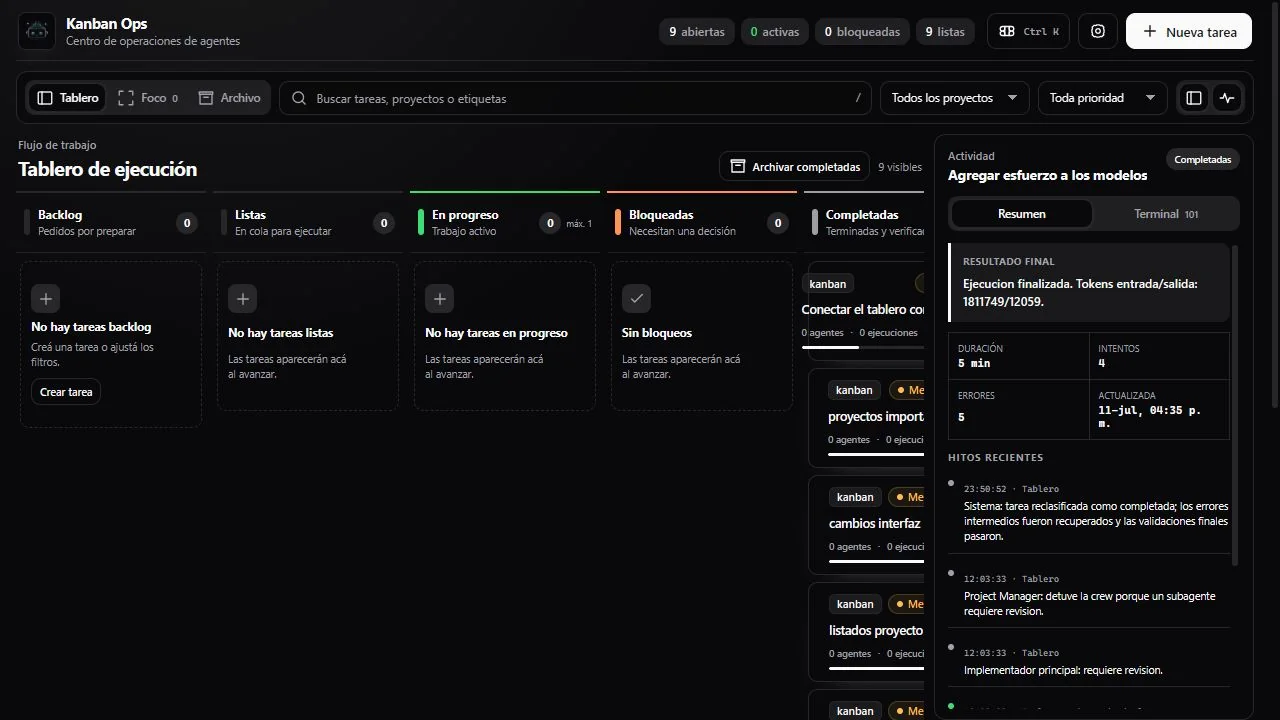Click the Implementador principal milestone entry
The height and width of the screenshot is (720, 1280).
1090,662
